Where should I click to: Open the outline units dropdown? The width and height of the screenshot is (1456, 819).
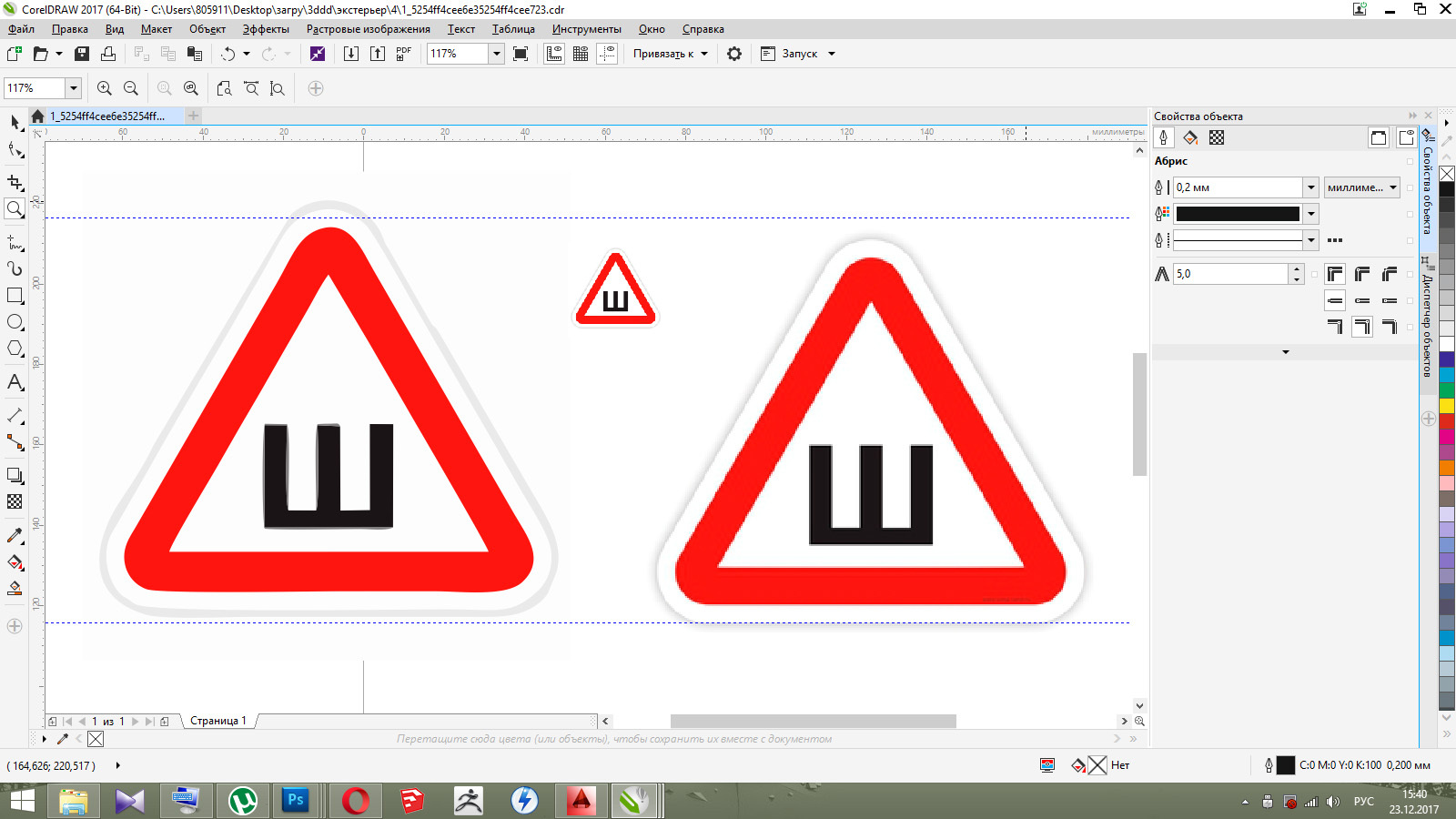(1361, 187)
